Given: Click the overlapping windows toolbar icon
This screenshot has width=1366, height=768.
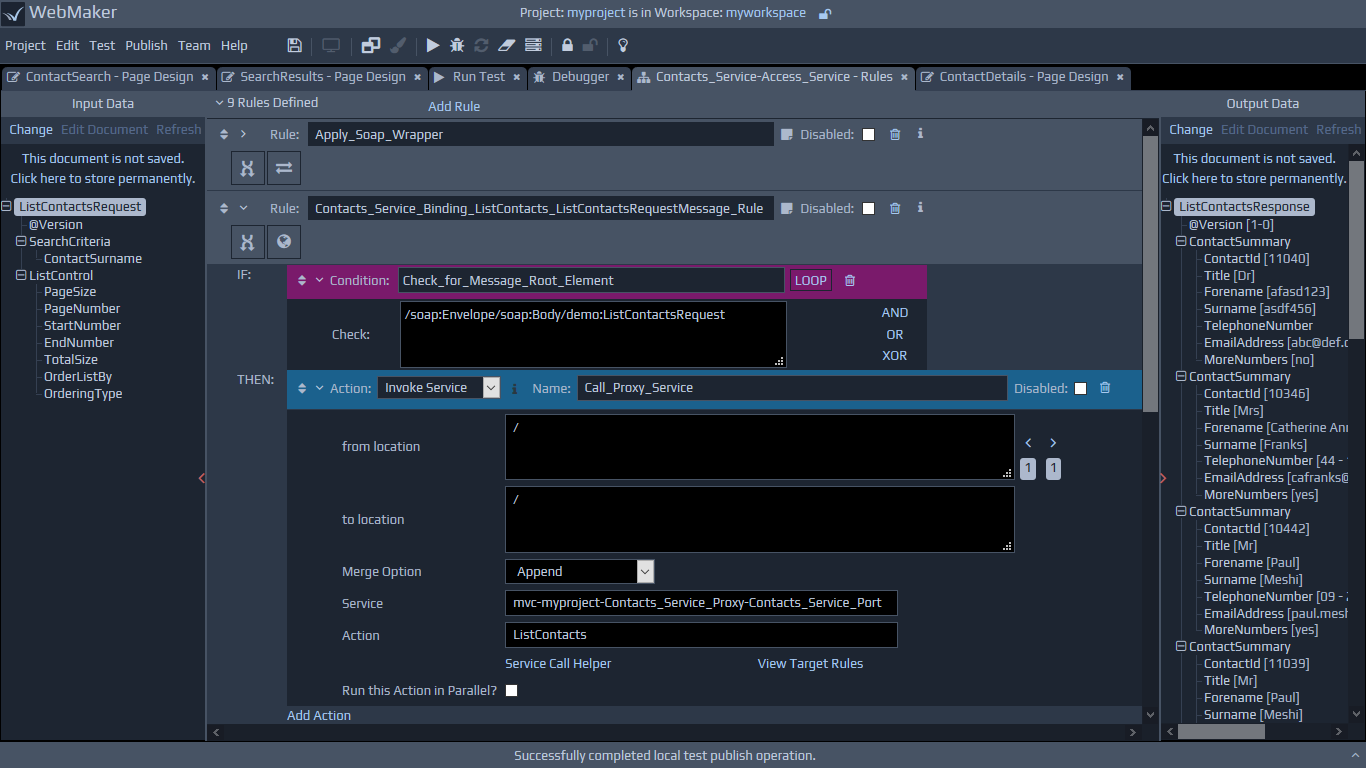Looking at the screenshot, I should click(371, 45).
